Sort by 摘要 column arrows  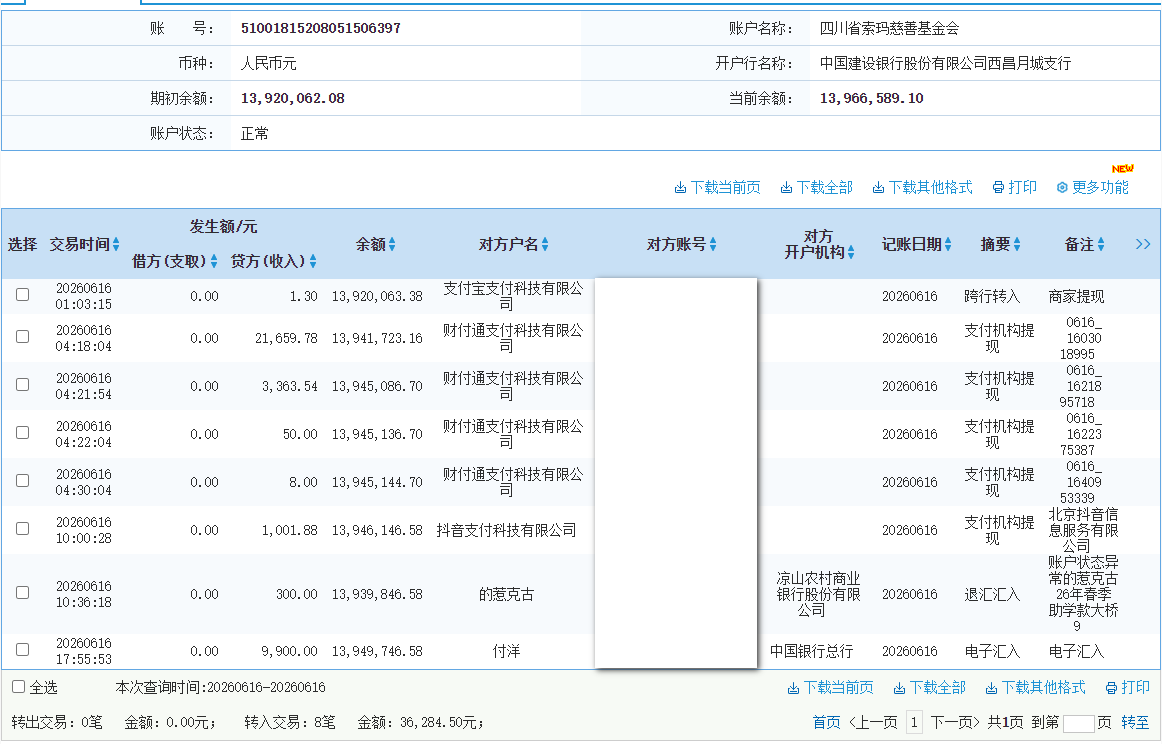[x=1017, y=245]
